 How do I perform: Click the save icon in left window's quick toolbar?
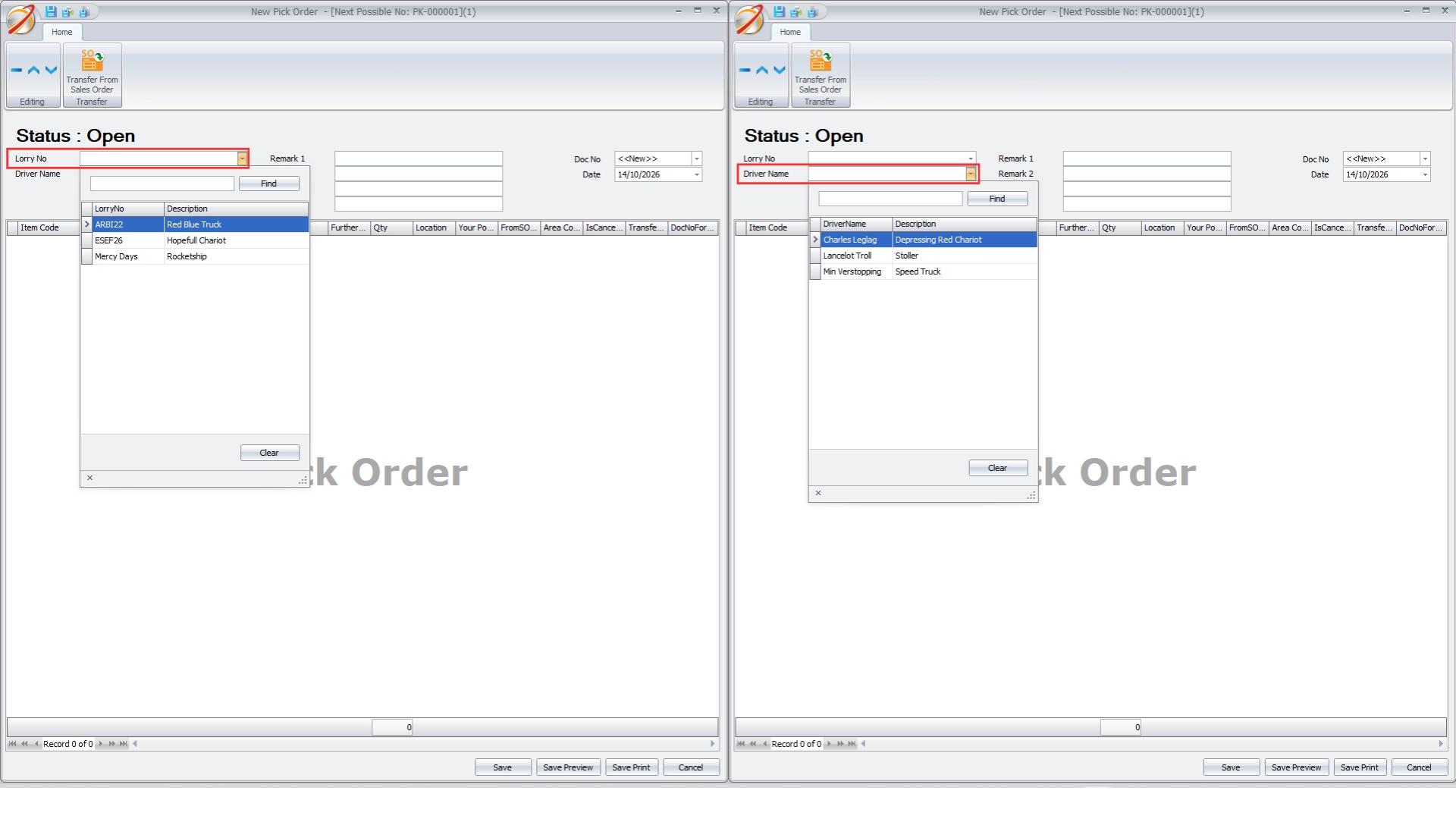(51, 11)
